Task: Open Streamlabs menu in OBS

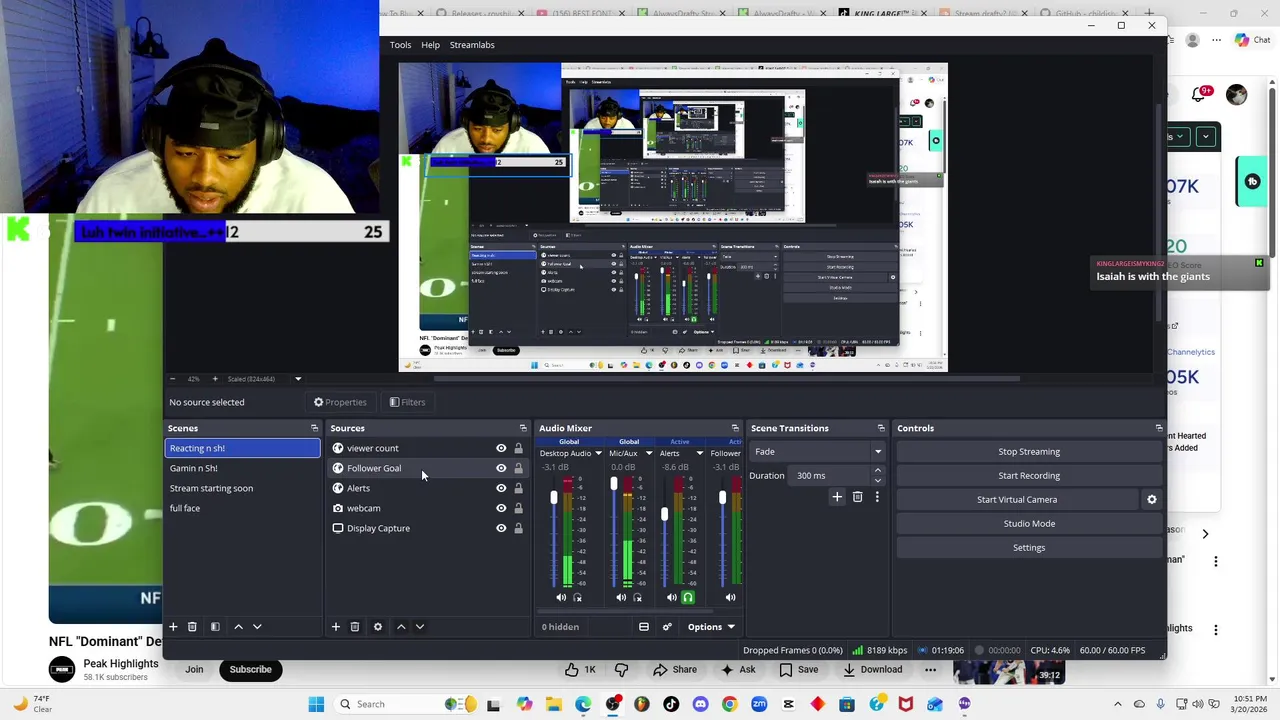Action: click(472, 45)
